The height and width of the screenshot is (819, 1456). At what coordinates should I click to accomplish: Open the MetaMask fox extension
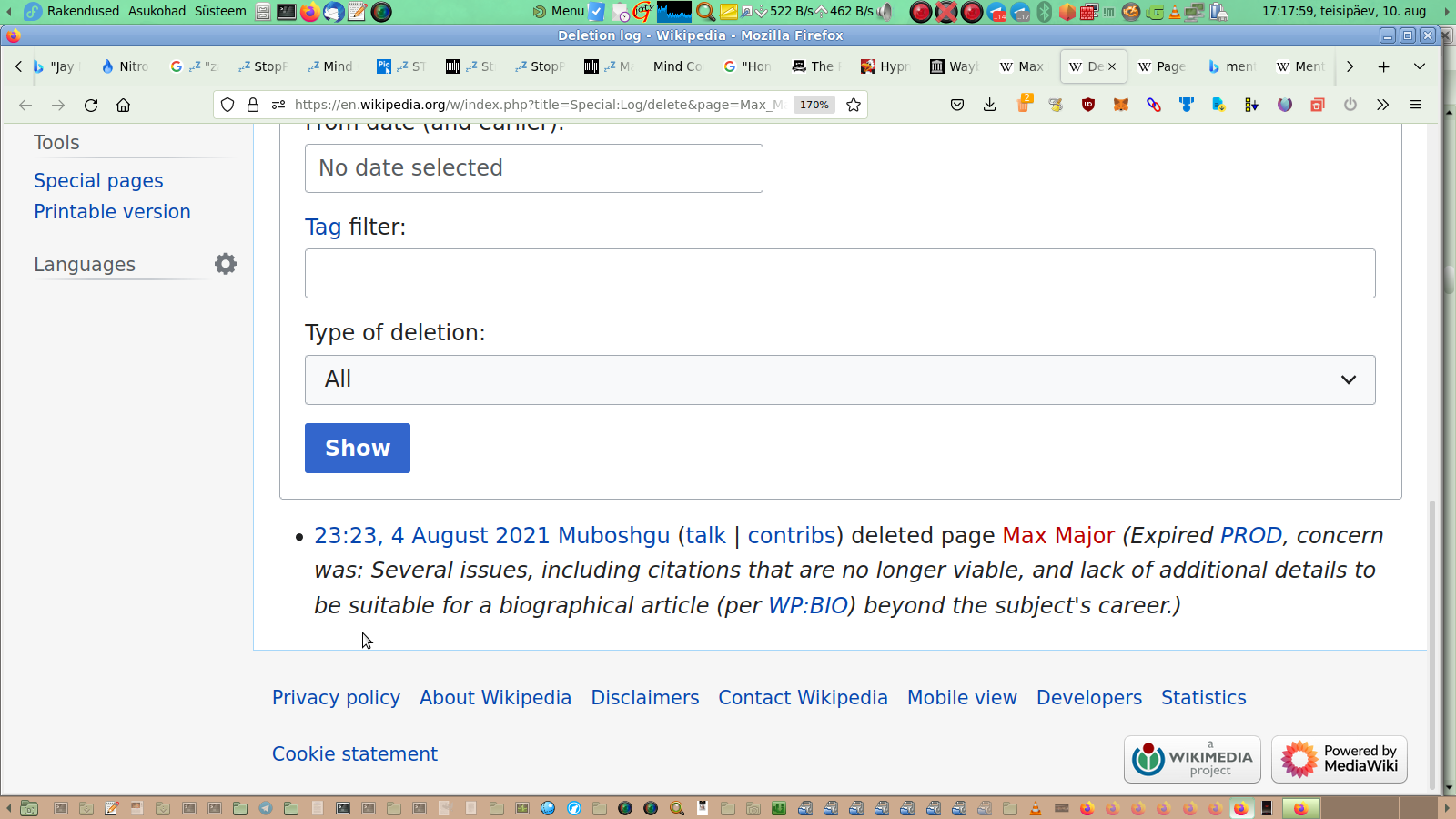1121,105
